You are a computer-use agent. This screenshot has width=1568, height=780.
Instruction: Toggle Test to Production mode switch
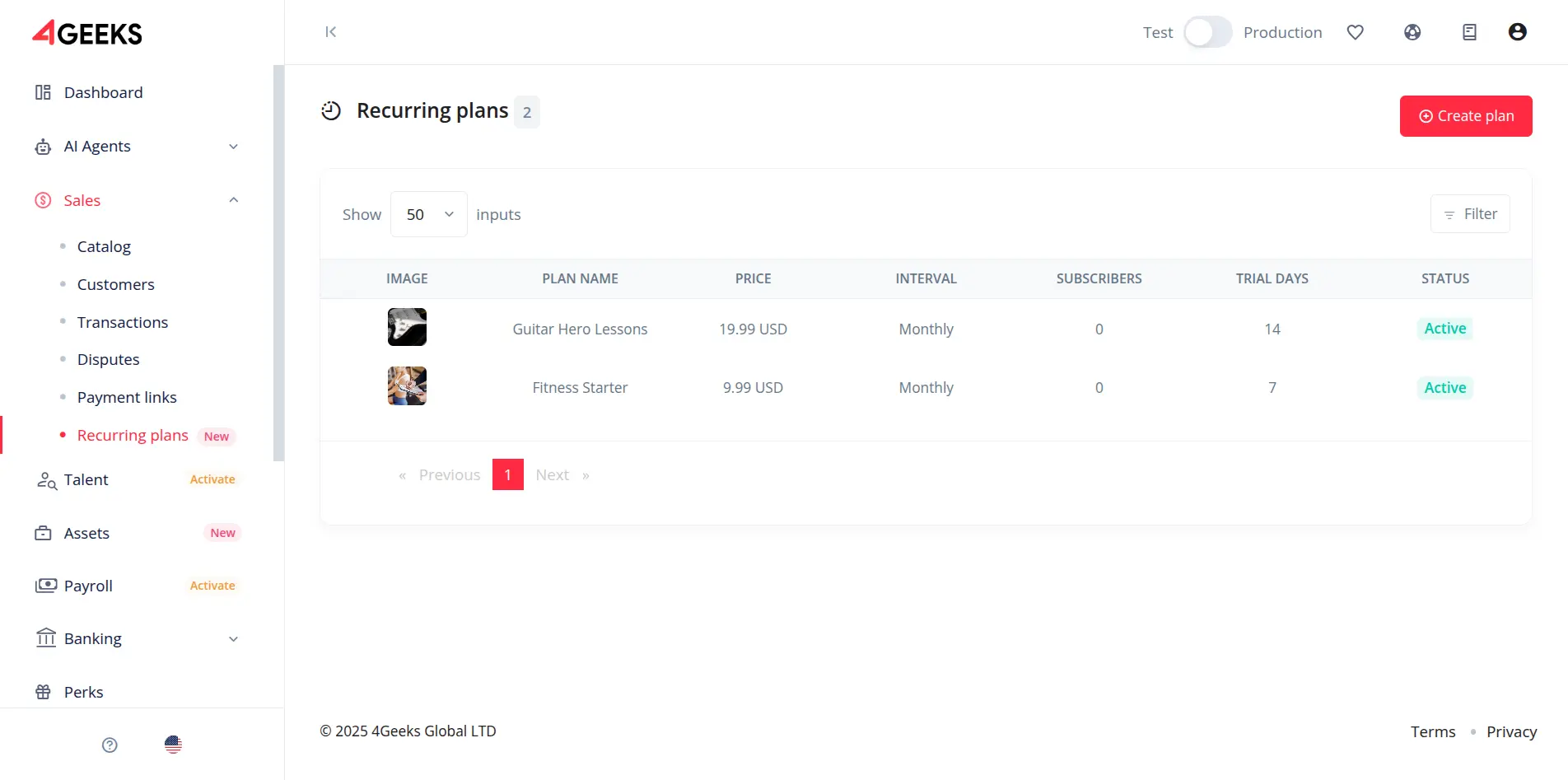1207,33
